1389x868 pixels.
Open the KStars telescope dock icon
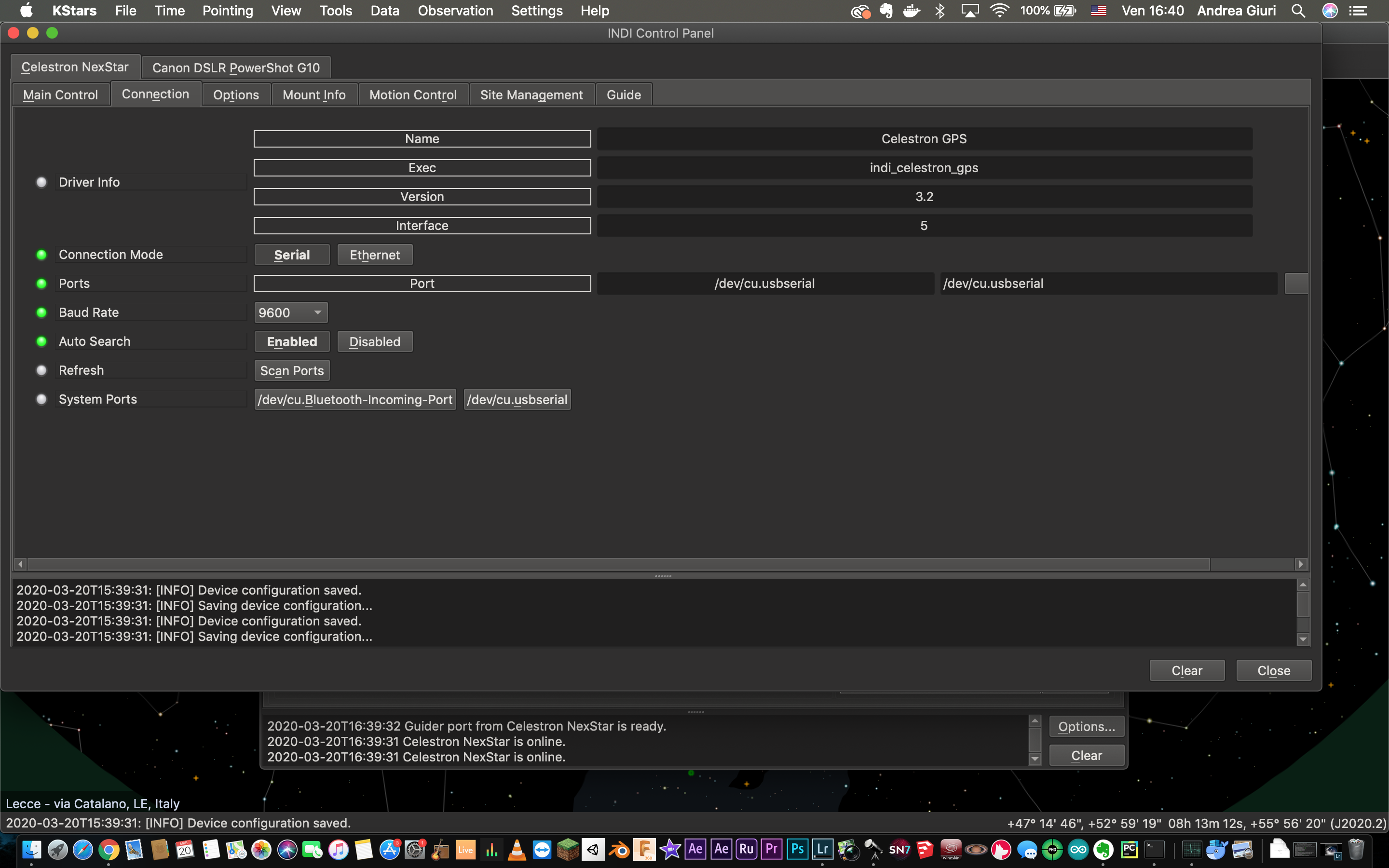[873, 849]
